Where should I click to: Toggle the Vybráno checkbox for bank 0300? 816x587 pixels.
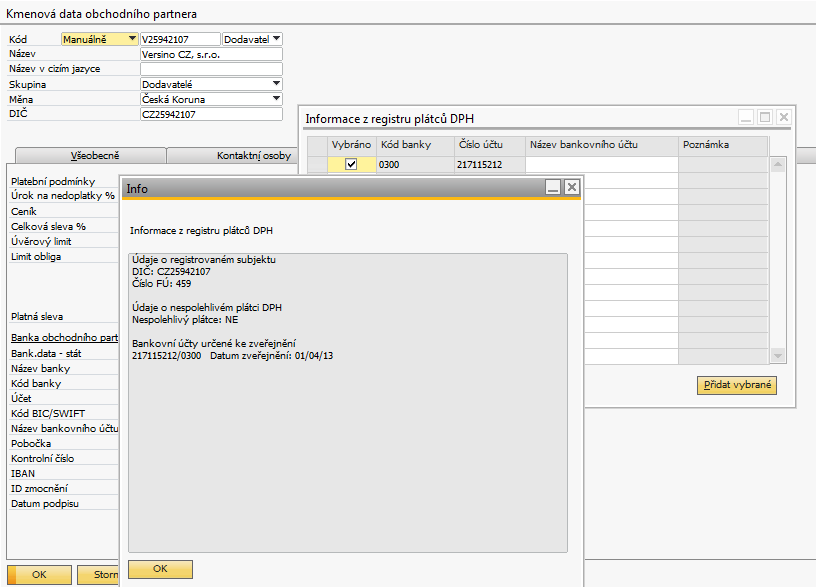click(351, 165)
